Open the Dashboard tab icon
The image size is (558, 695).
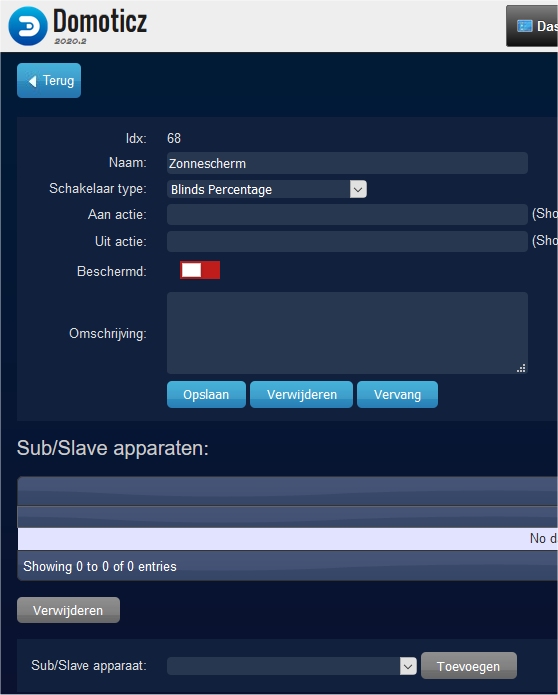tap(524, 26)
